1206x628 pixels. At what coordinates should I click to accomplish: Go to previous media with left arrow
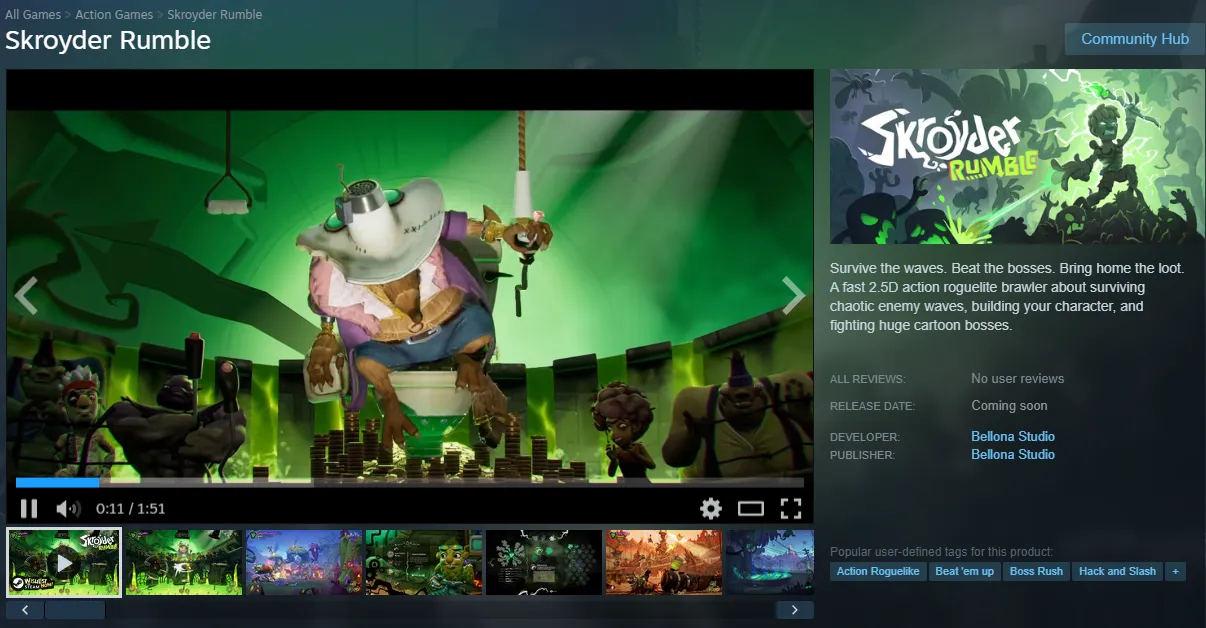tap(27, 296)
